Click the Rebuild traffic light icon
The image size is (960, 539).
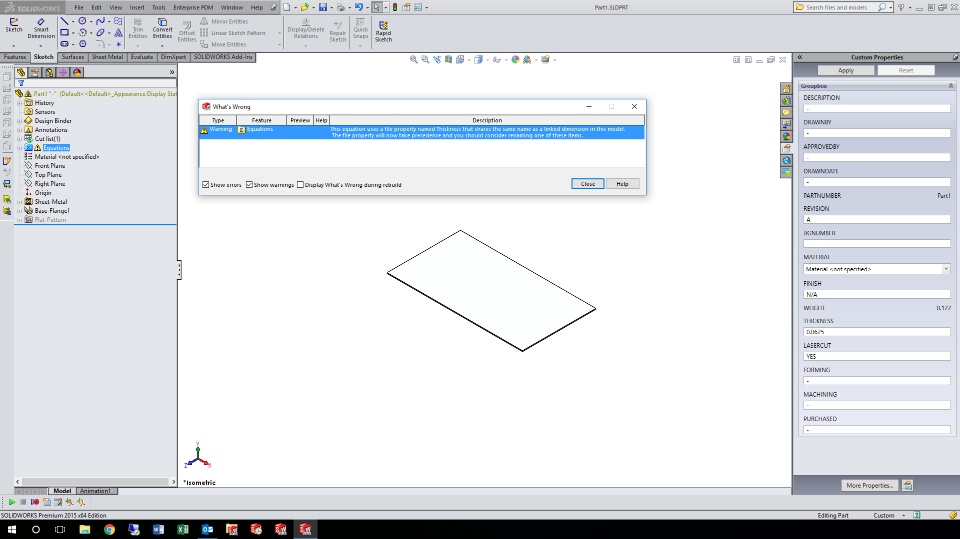[x=395, y=7]
